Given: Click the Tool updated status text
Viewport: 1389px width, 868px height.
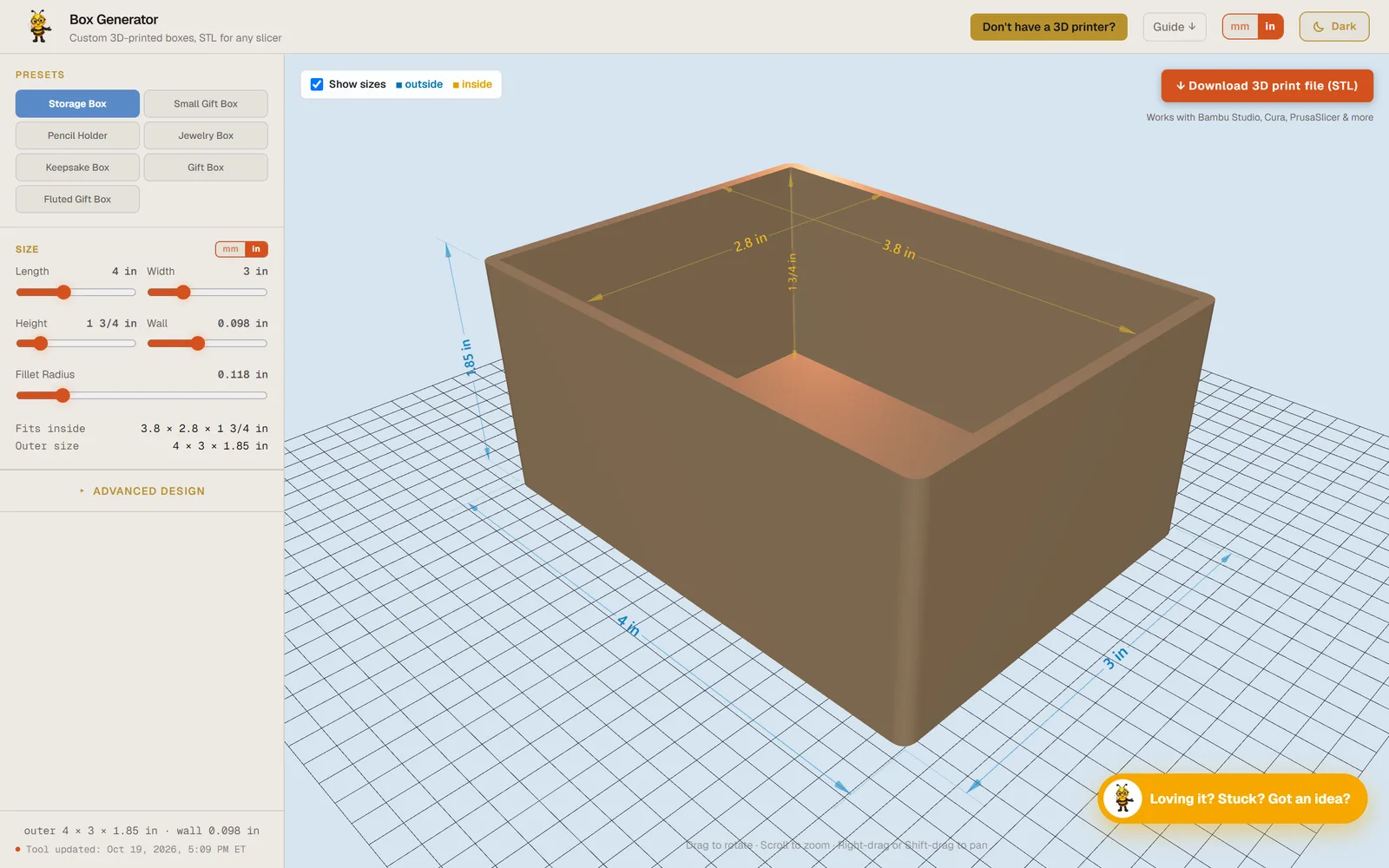Looking at the screenshot, I should [135, 850].
